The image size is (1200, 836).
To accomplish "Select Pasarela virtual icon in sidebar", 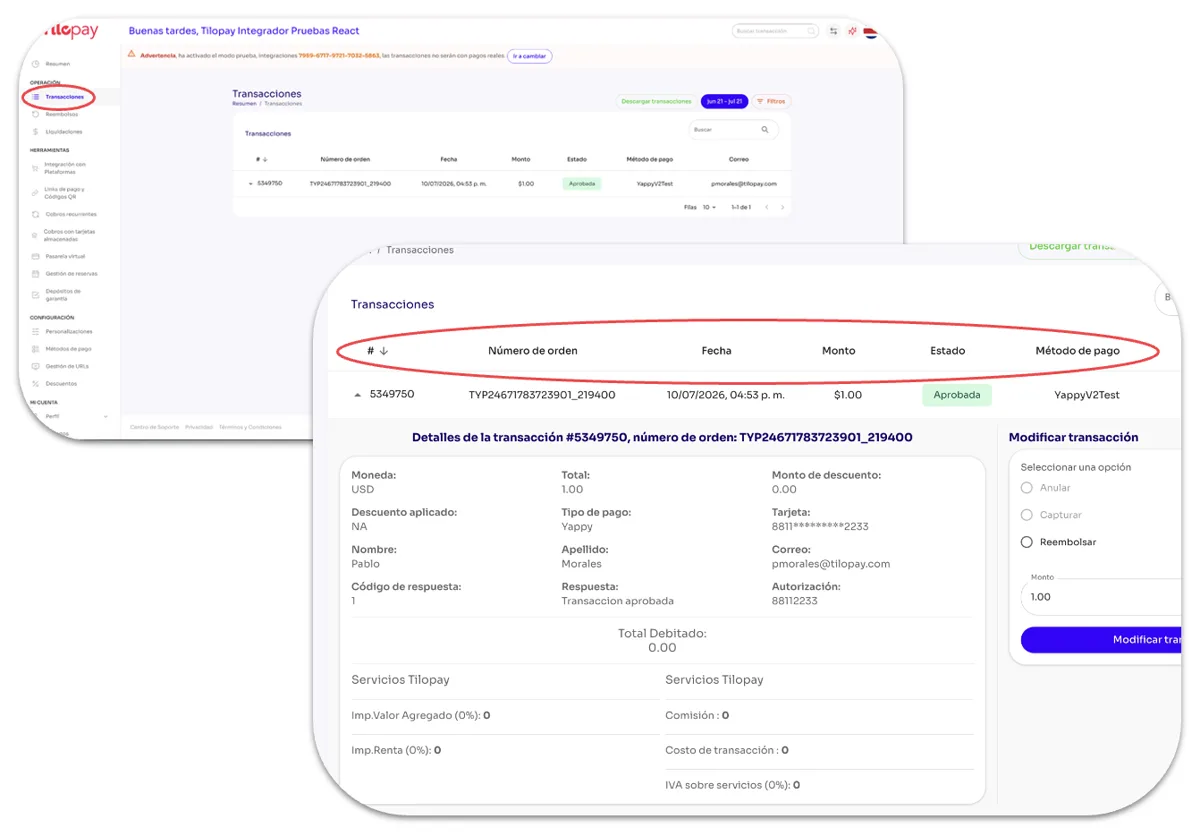I will (x=35, y=256).
